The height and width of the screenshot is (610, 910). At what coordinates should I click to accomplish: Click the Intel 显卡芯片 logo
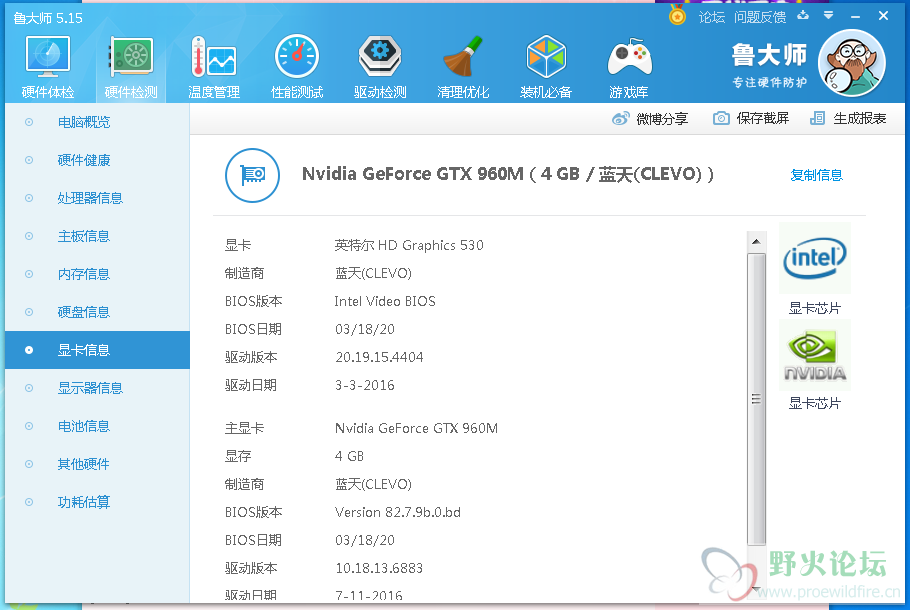coord(815,258)
